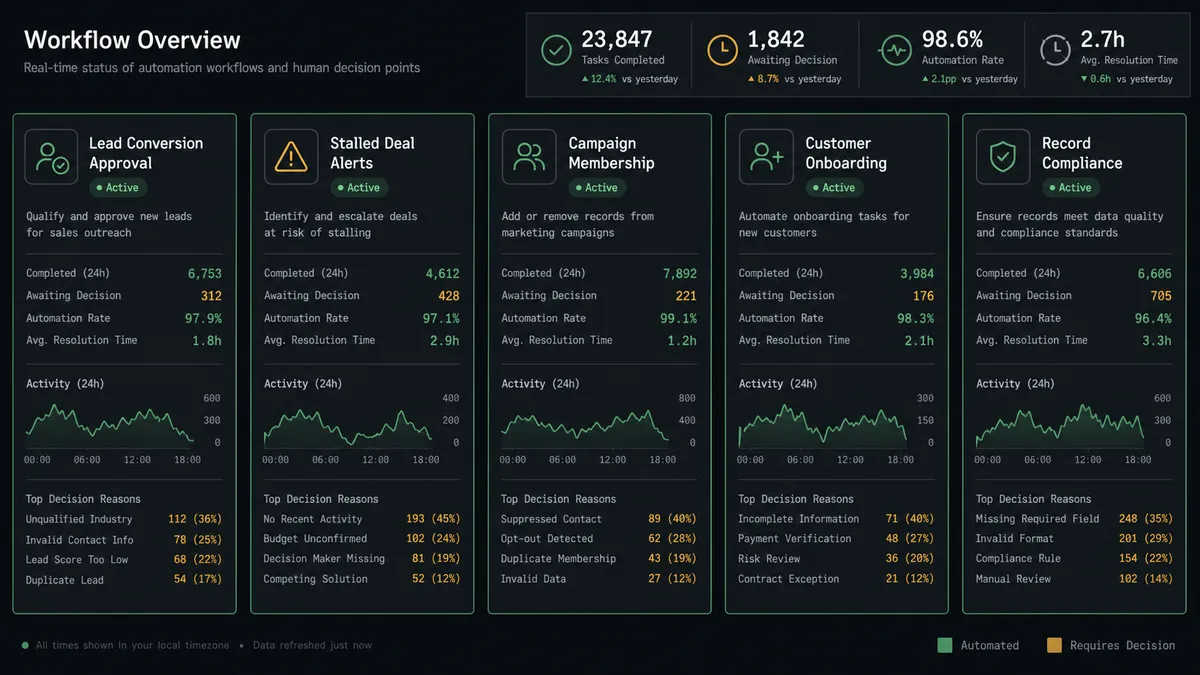
Task: Click the 1,842 Awaiting Decision value
Action: (x=776, y=40)
